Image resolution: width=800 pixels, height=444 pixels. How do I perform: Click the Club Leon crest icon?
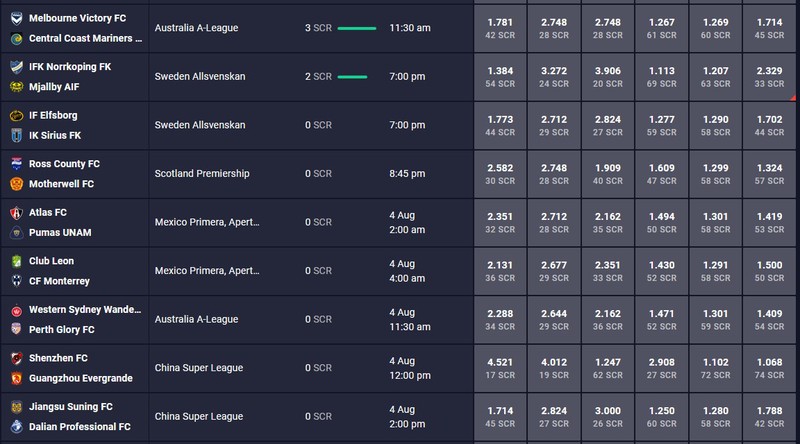click(16, 261)
